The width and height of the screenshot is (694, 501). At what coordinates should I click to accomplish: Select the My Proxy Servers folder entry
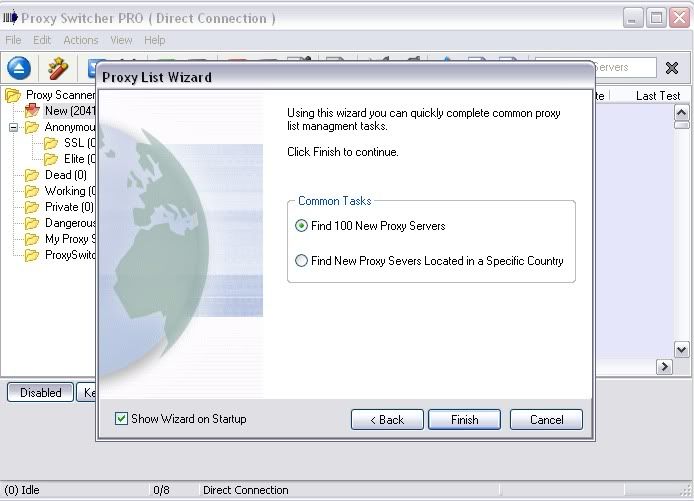click(x=69, y=239)
